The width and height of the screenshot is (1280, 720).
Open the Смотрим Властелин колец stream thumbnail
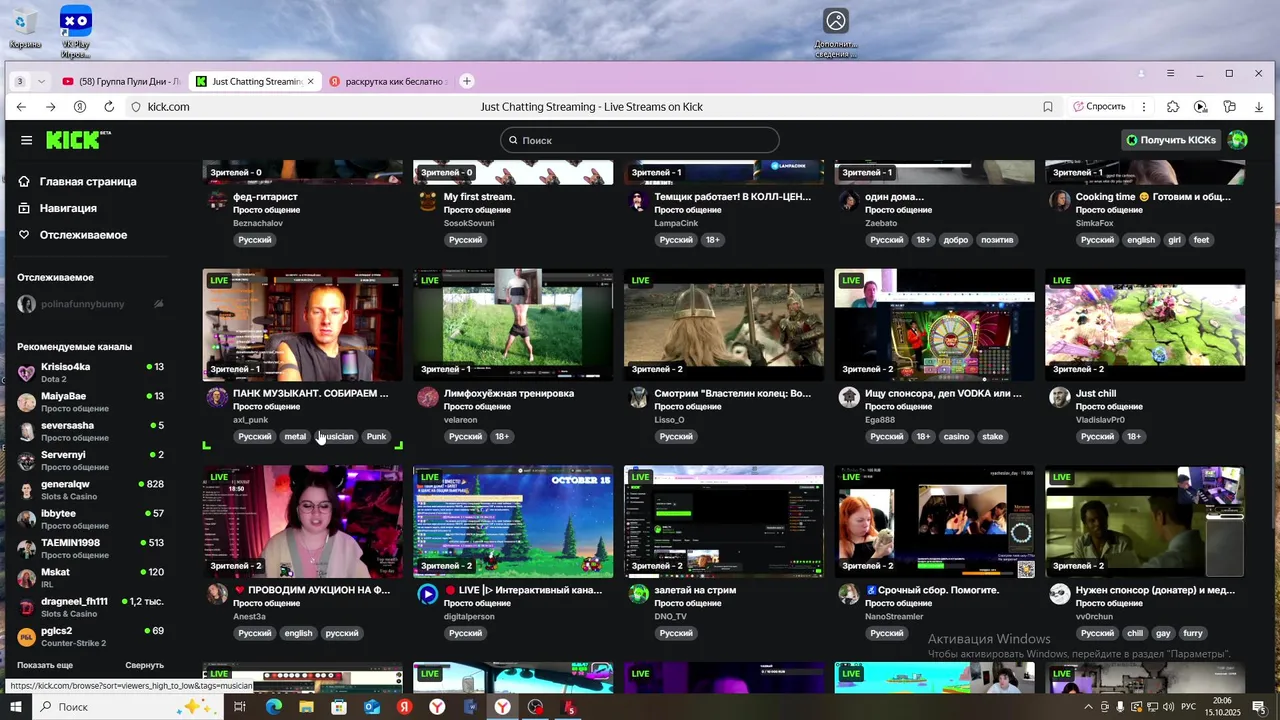(724, 325)
